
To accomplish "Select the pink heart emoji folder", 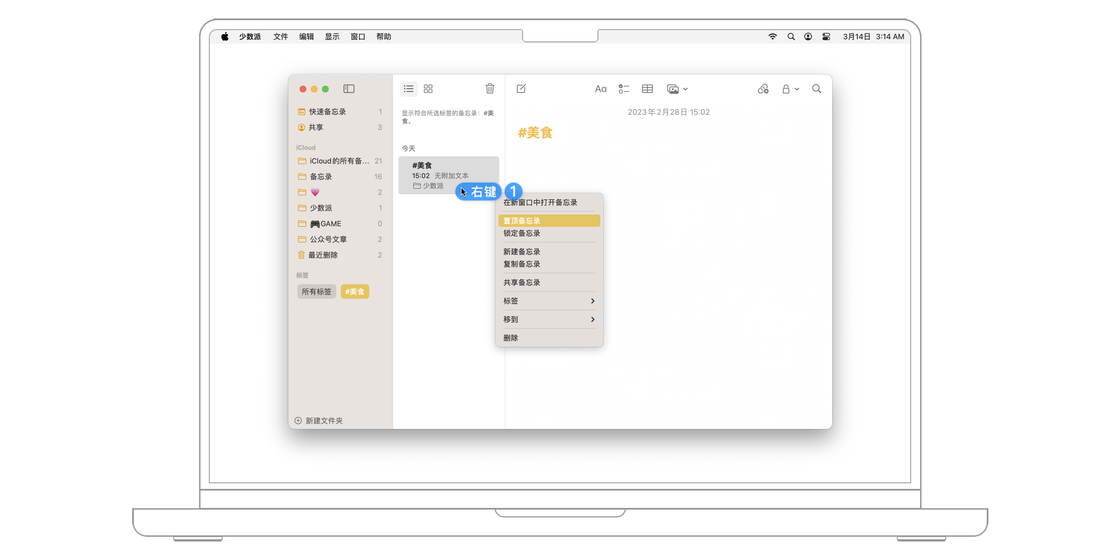I will click(340, 192).
